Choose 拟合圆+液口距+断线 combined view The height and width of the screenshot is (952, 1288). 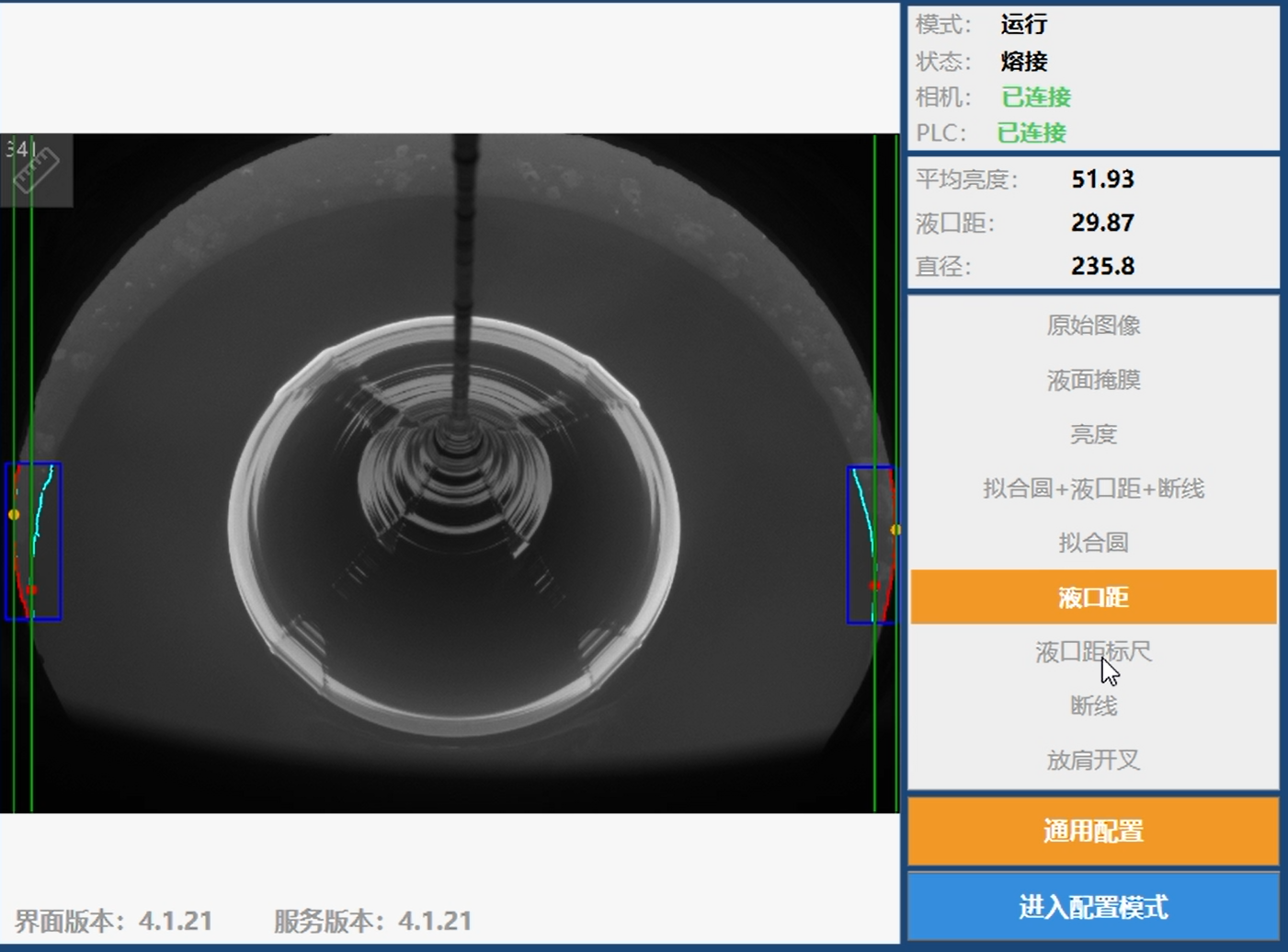click(x=1093, y=488)
